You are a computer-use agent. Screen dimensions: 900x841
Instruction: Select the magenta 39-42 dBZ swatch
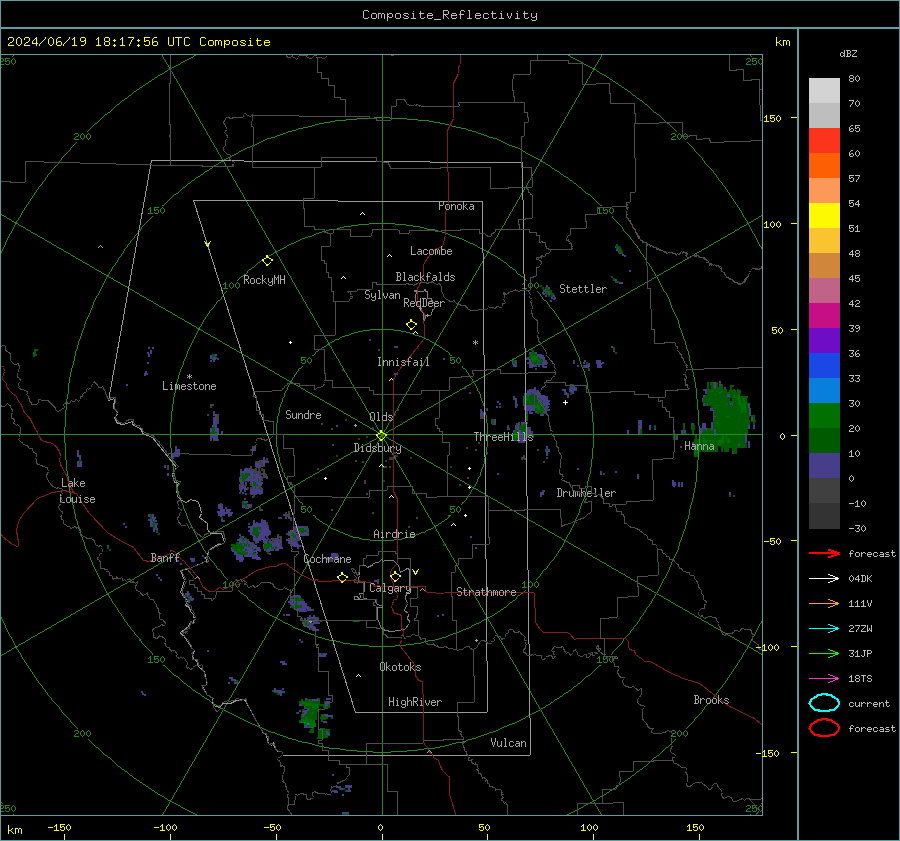(824, 316)
